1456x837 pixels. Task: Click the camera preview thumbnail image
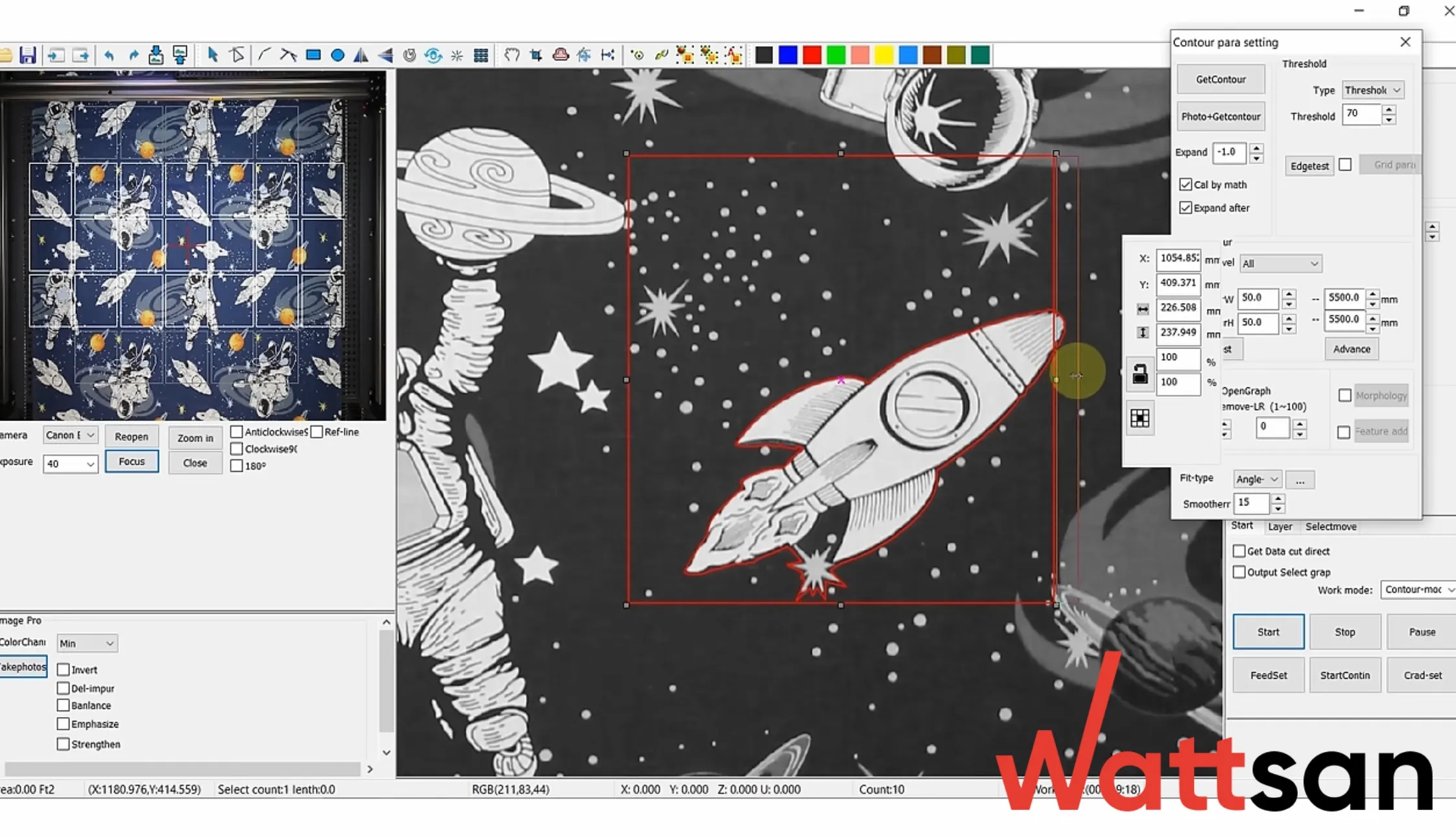(193, 246)
